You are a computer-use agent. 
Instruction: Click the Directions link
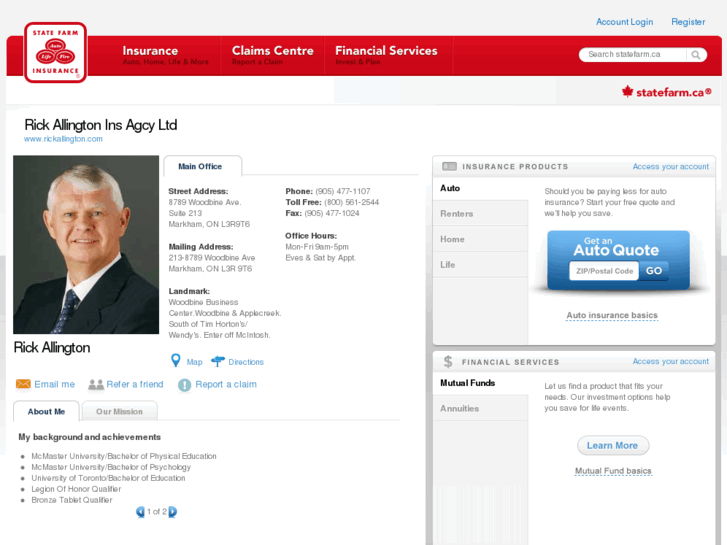pyautogui.click(x=246, y=362)
